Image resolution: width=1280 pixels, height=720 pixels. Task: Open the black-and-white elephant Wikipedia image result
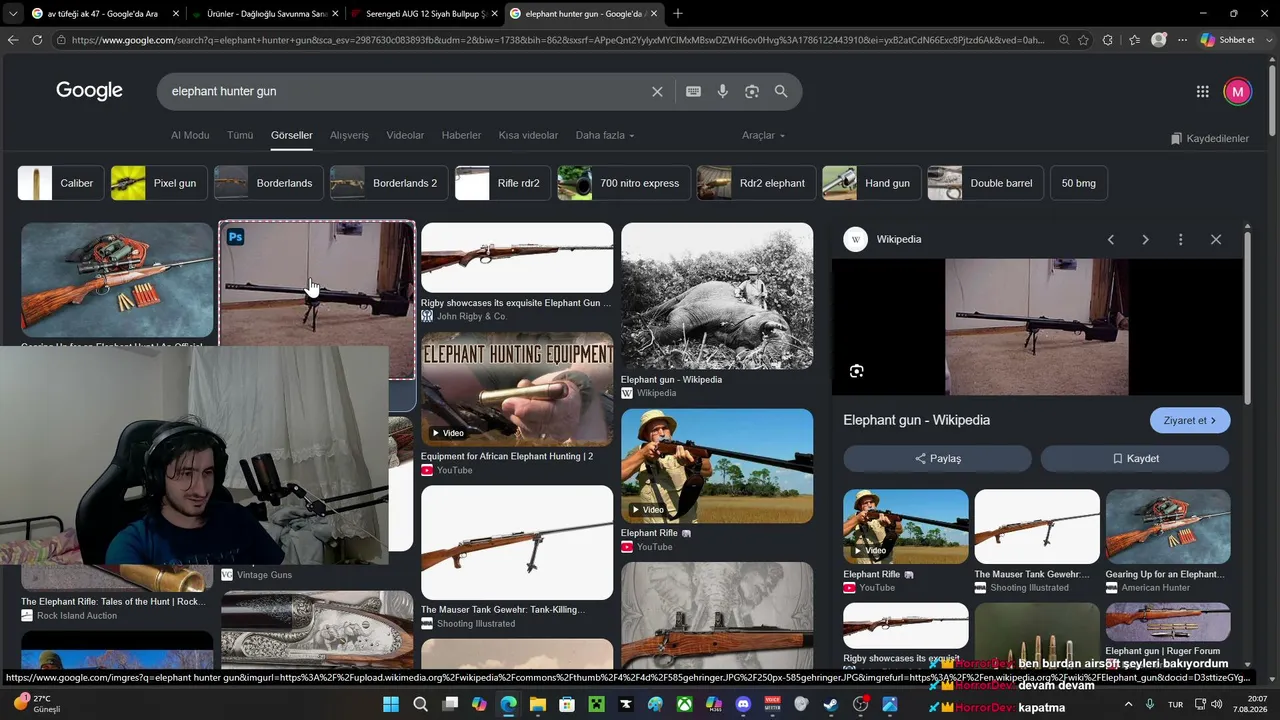click(717, 296)
